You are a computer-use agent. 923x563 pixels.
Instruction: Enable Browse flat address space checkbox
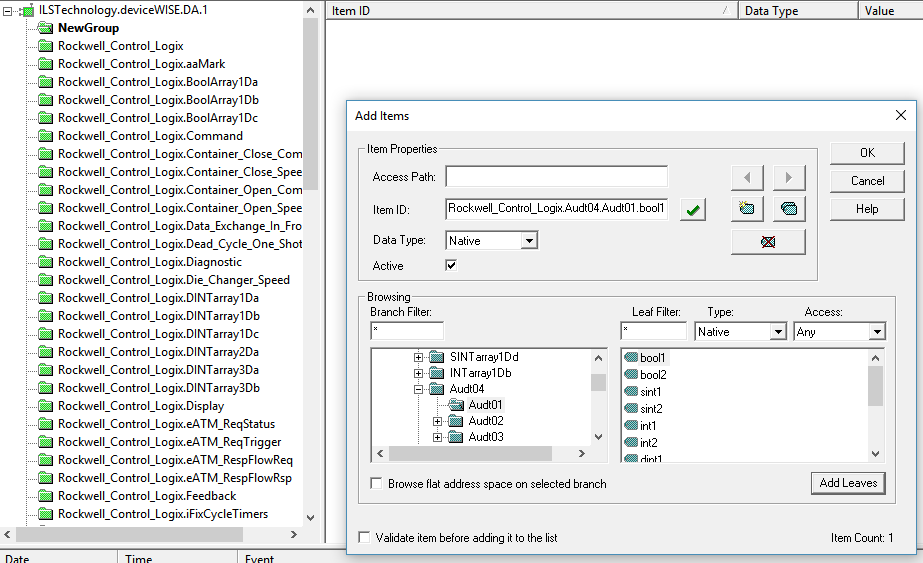pos(377,484)
